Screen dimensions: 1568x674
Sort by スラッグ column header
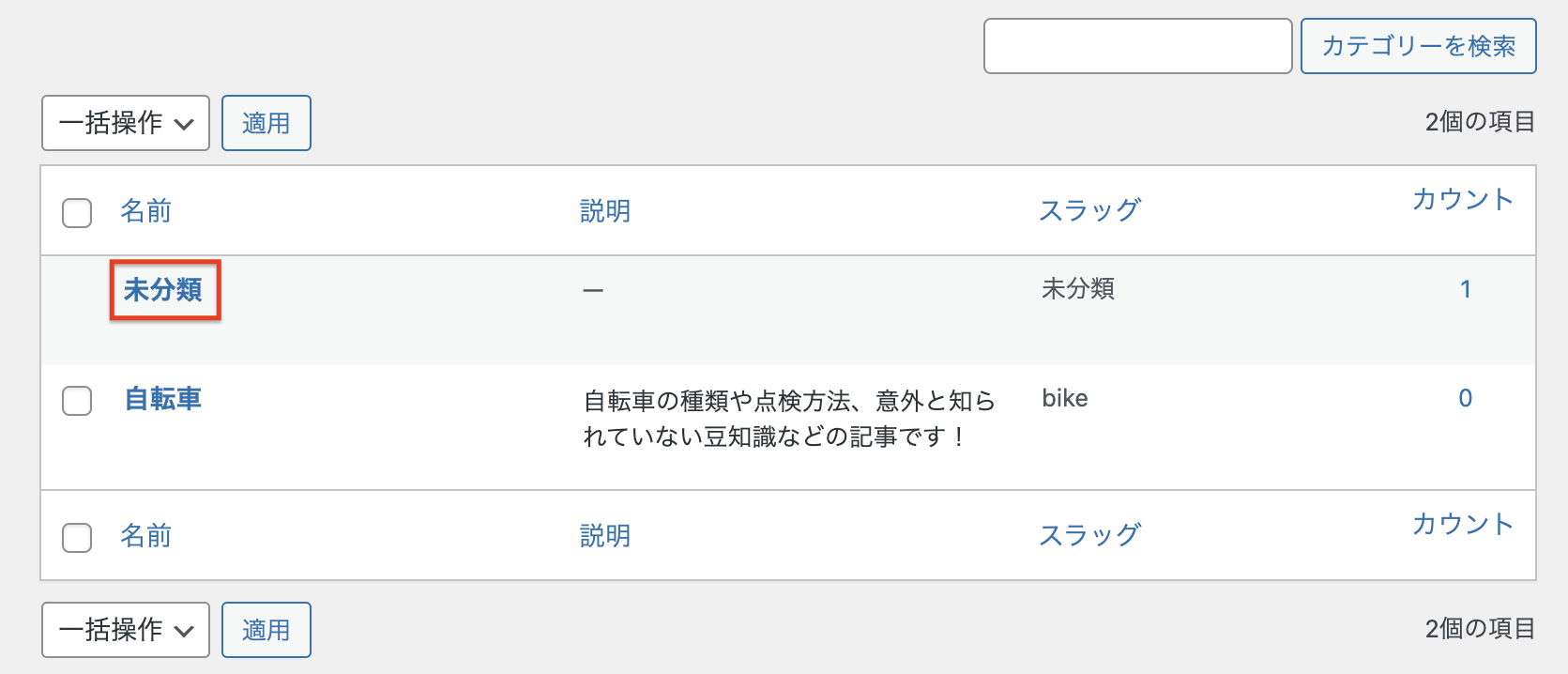click(1089, 211)
